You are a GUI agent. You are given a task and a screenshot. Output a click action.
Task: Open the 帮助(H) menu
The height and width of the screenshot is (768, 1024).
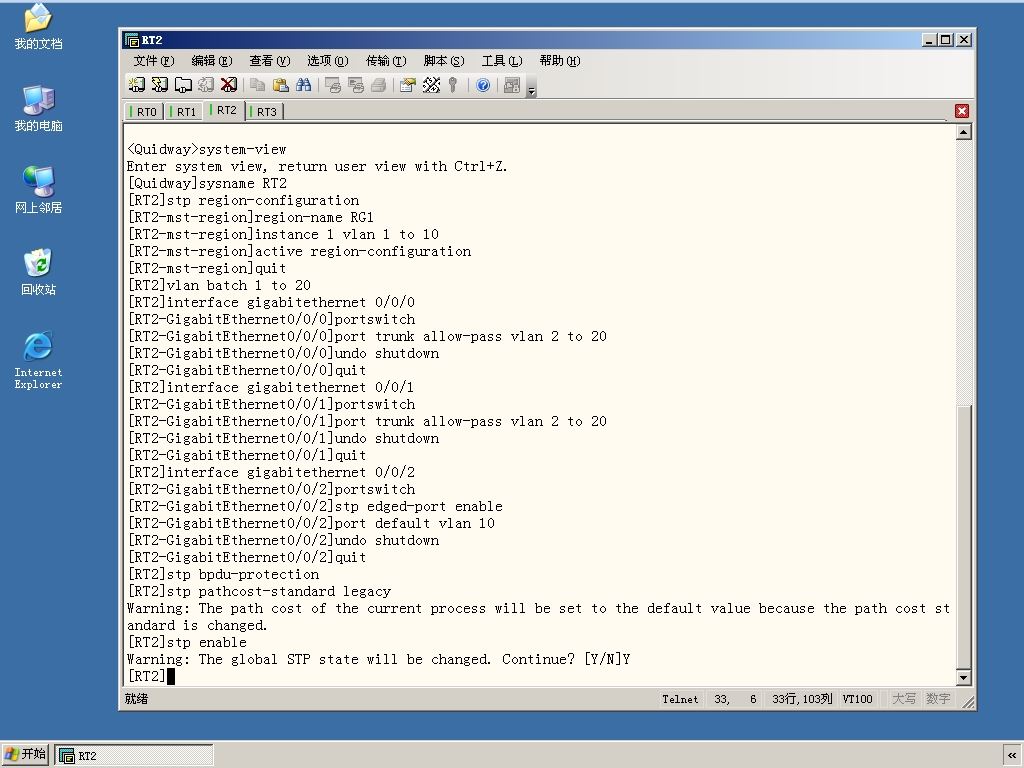point(560,61)
